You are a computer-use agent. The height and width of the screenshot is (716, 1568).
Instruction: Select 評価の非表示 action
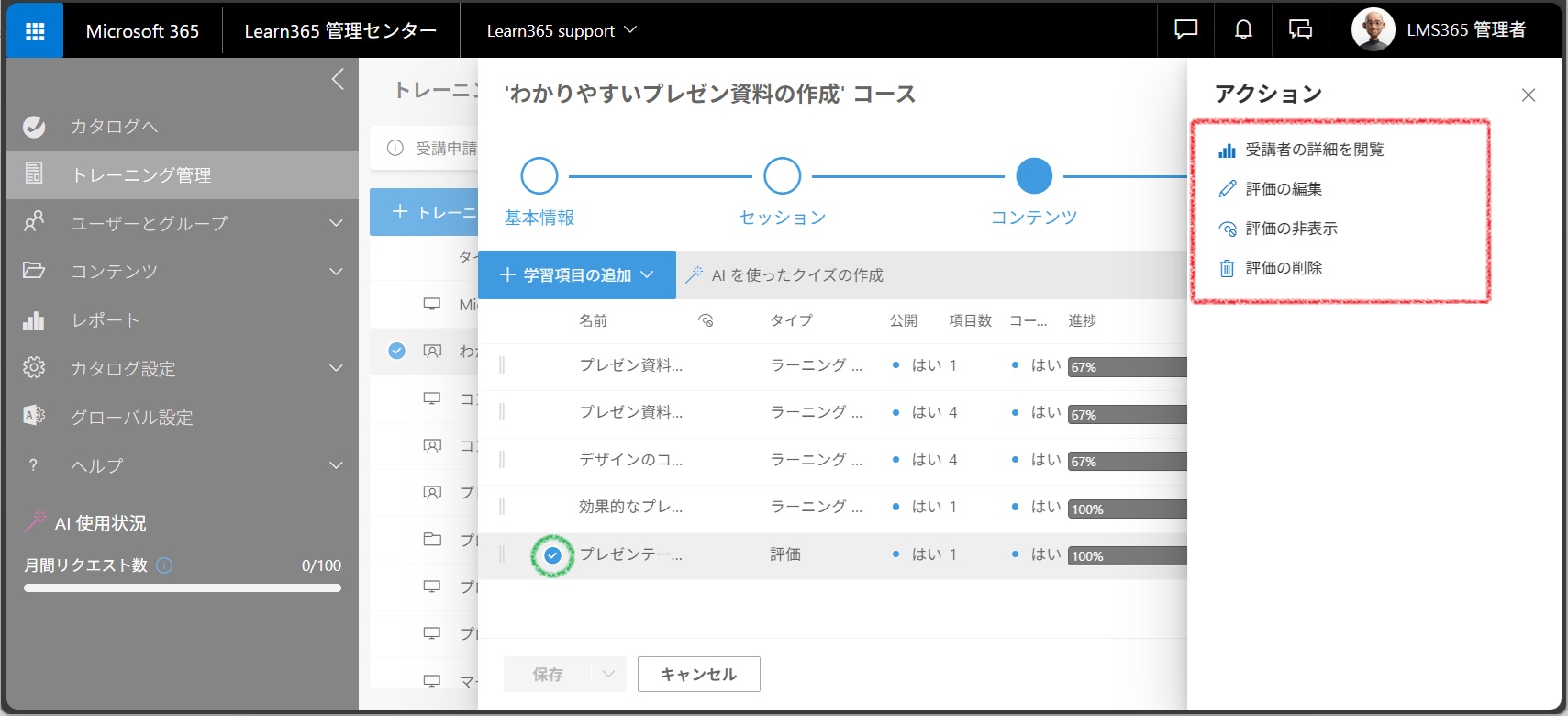(1291, 229)
